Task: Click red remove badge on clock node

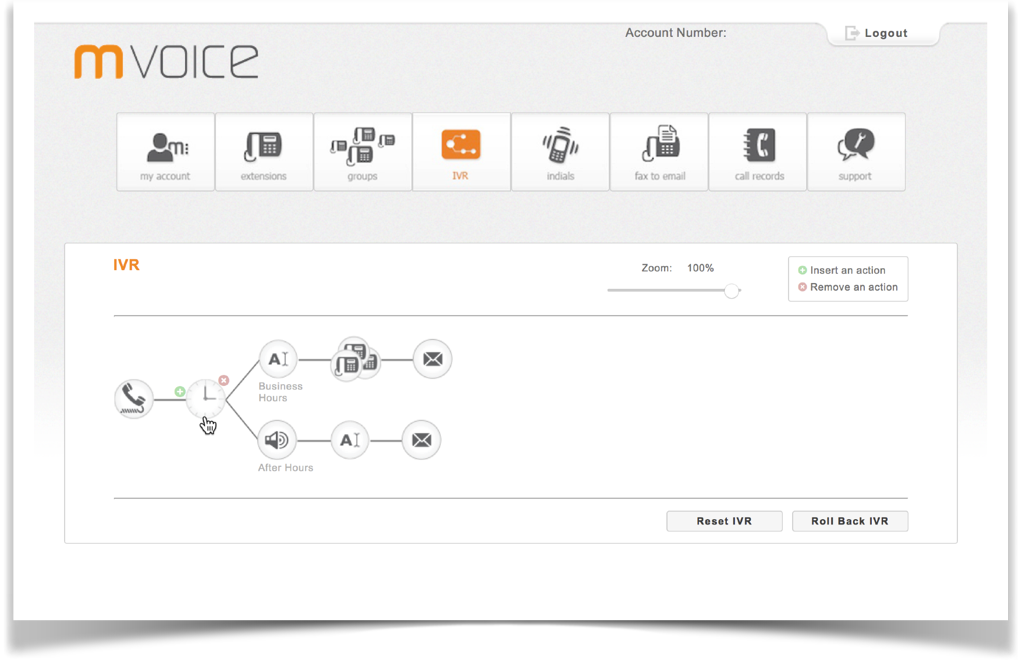Action: (x=224, y=381)
